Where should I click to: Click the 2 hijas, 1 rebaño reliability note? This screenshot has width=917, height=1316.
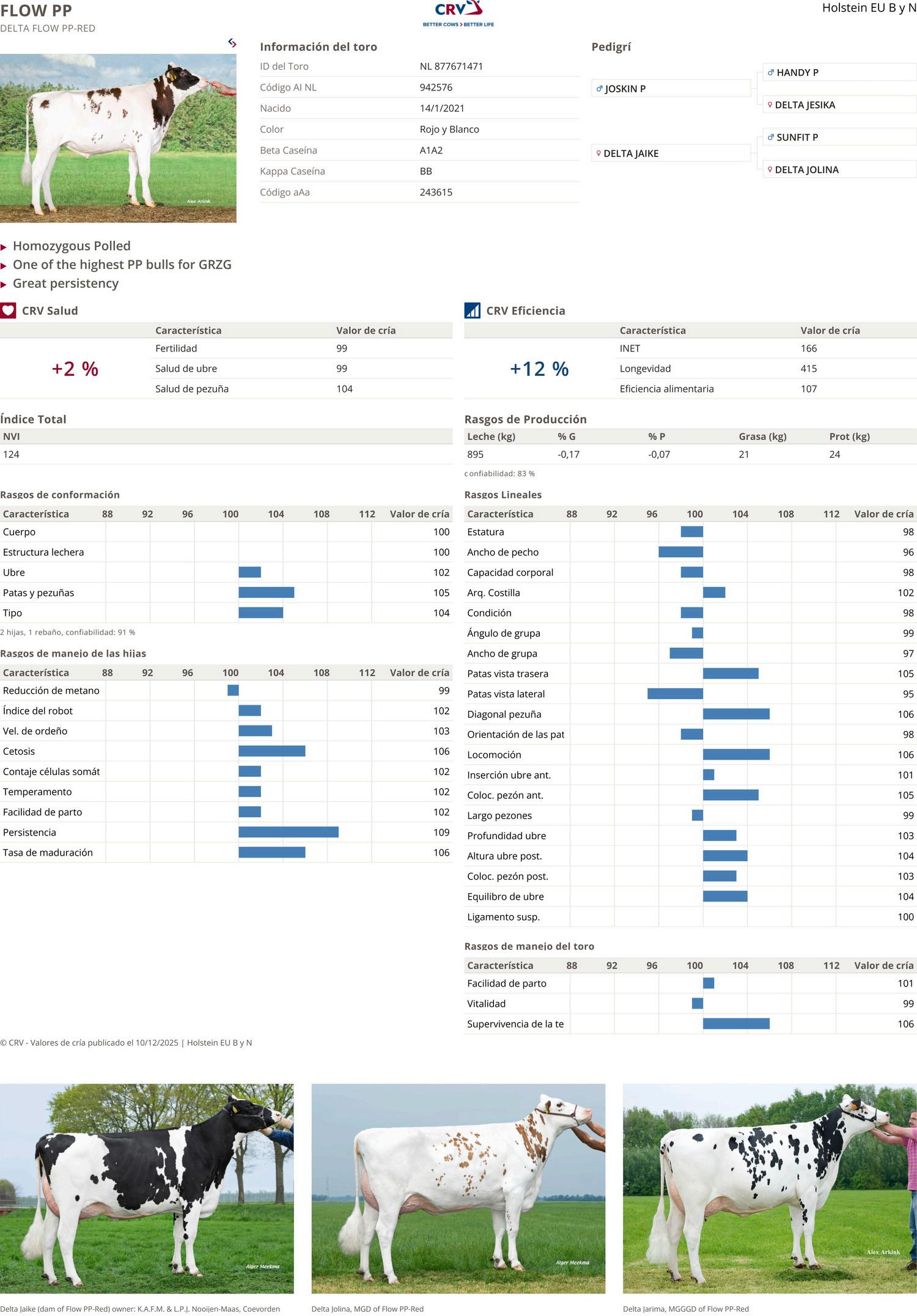click(67, 633)
